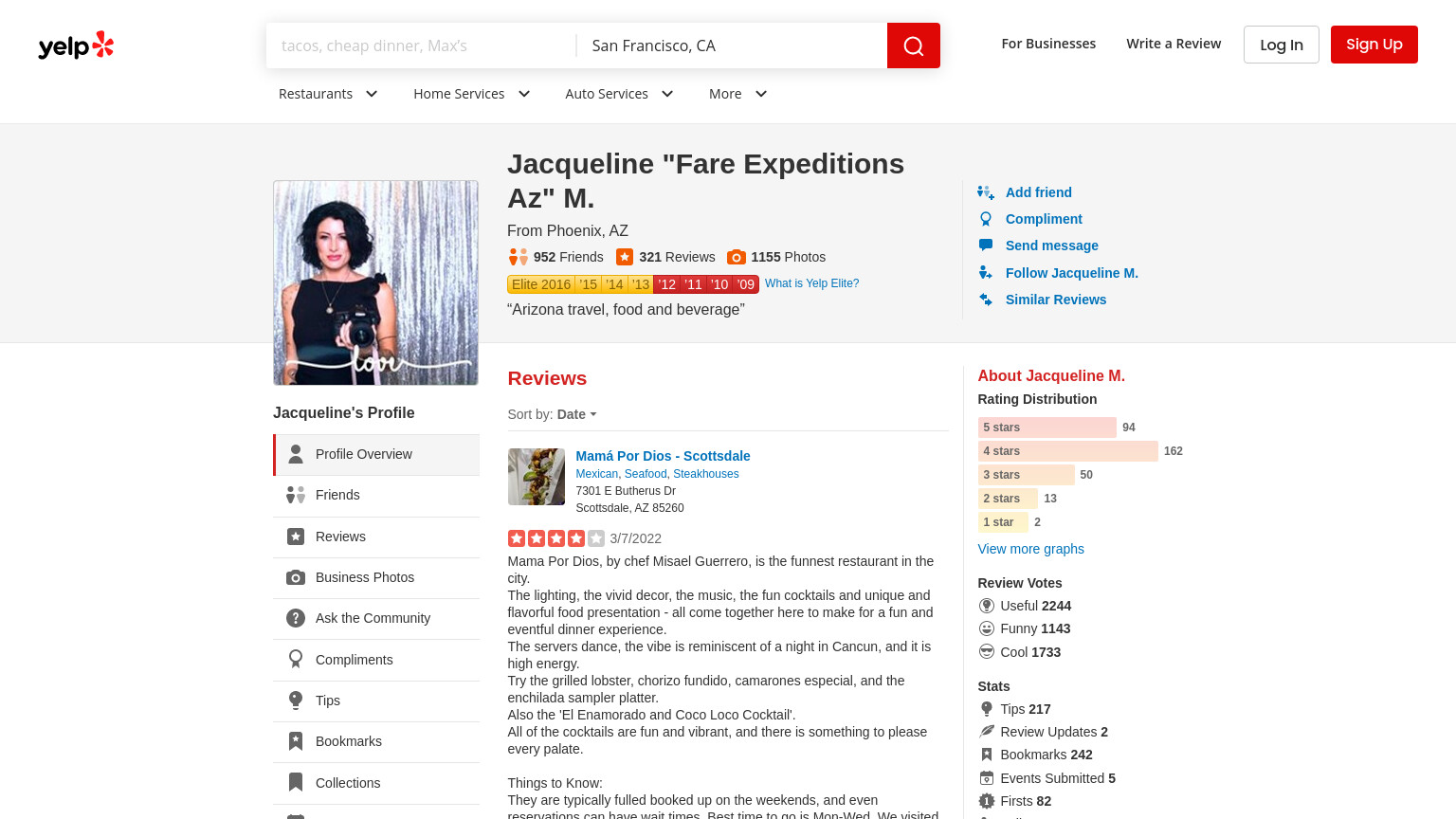Click the 3 stars rating distribution bar
Screen dimensions: 1456x819
pyautogui.click(x=1027, y=475)
